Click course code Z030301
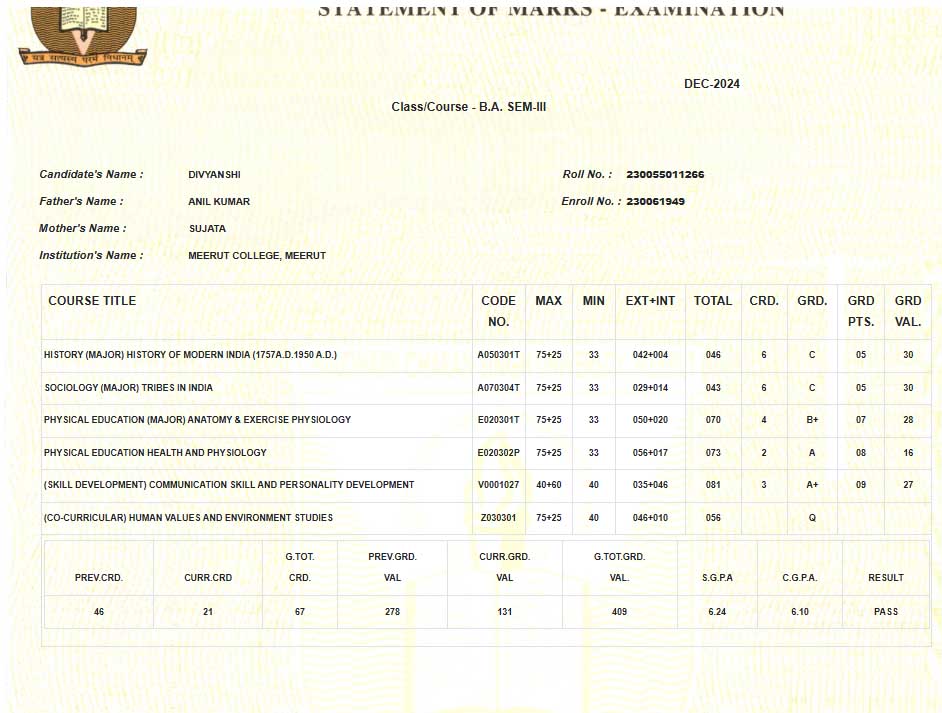This screenshot has width=942, height=713. pyautogui.click(x=499, y=518)
